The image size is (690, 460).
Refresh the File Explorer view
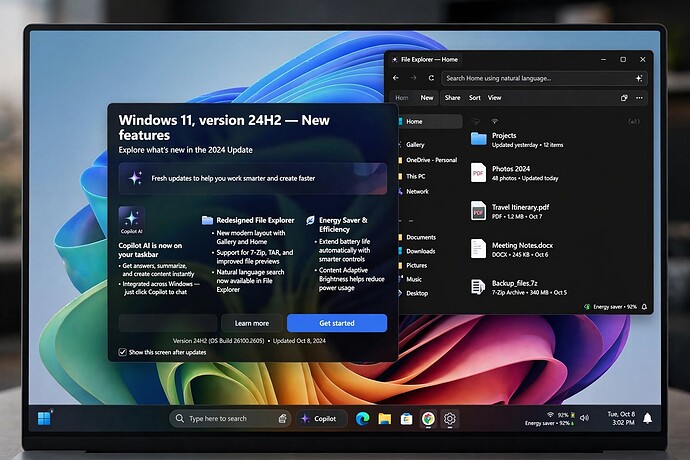click(x=431, y=78)
